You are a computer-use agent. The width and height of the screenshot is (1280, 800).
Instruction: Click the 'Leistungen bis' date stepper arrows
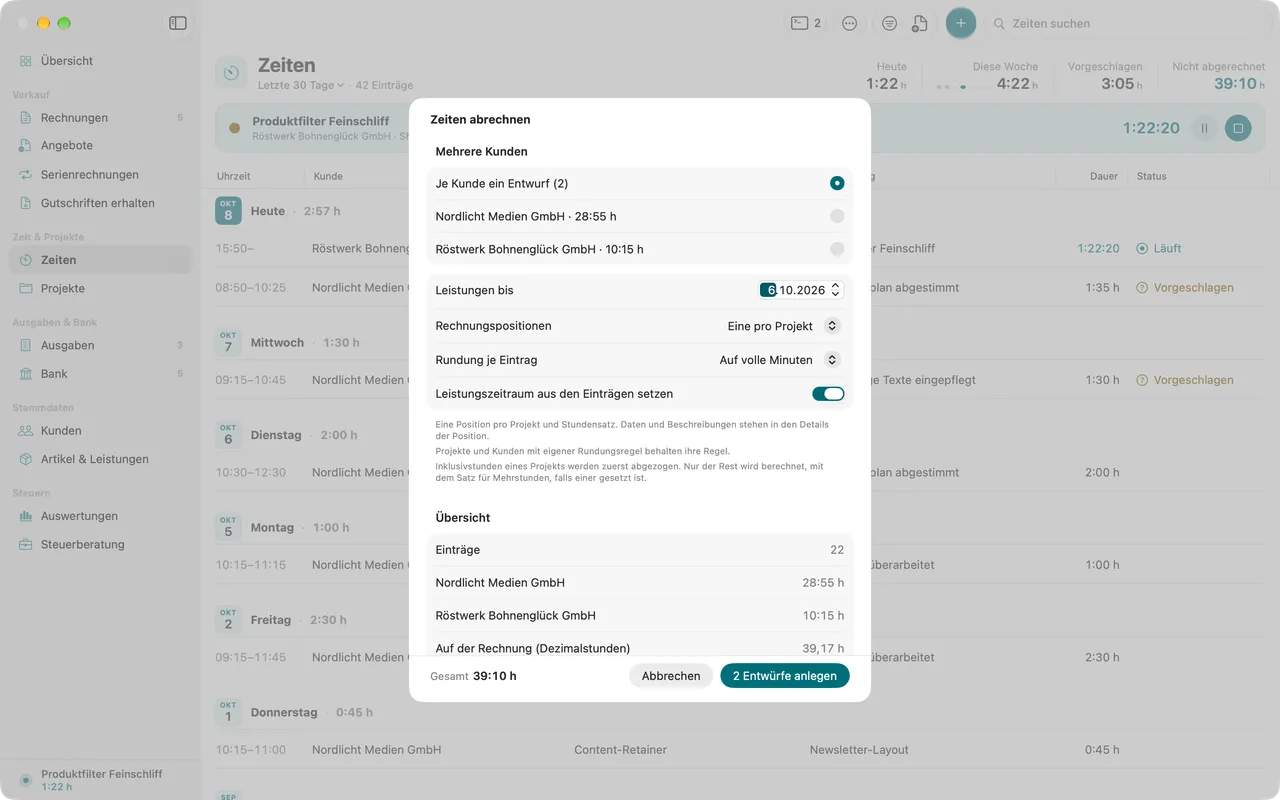(836, 290)
